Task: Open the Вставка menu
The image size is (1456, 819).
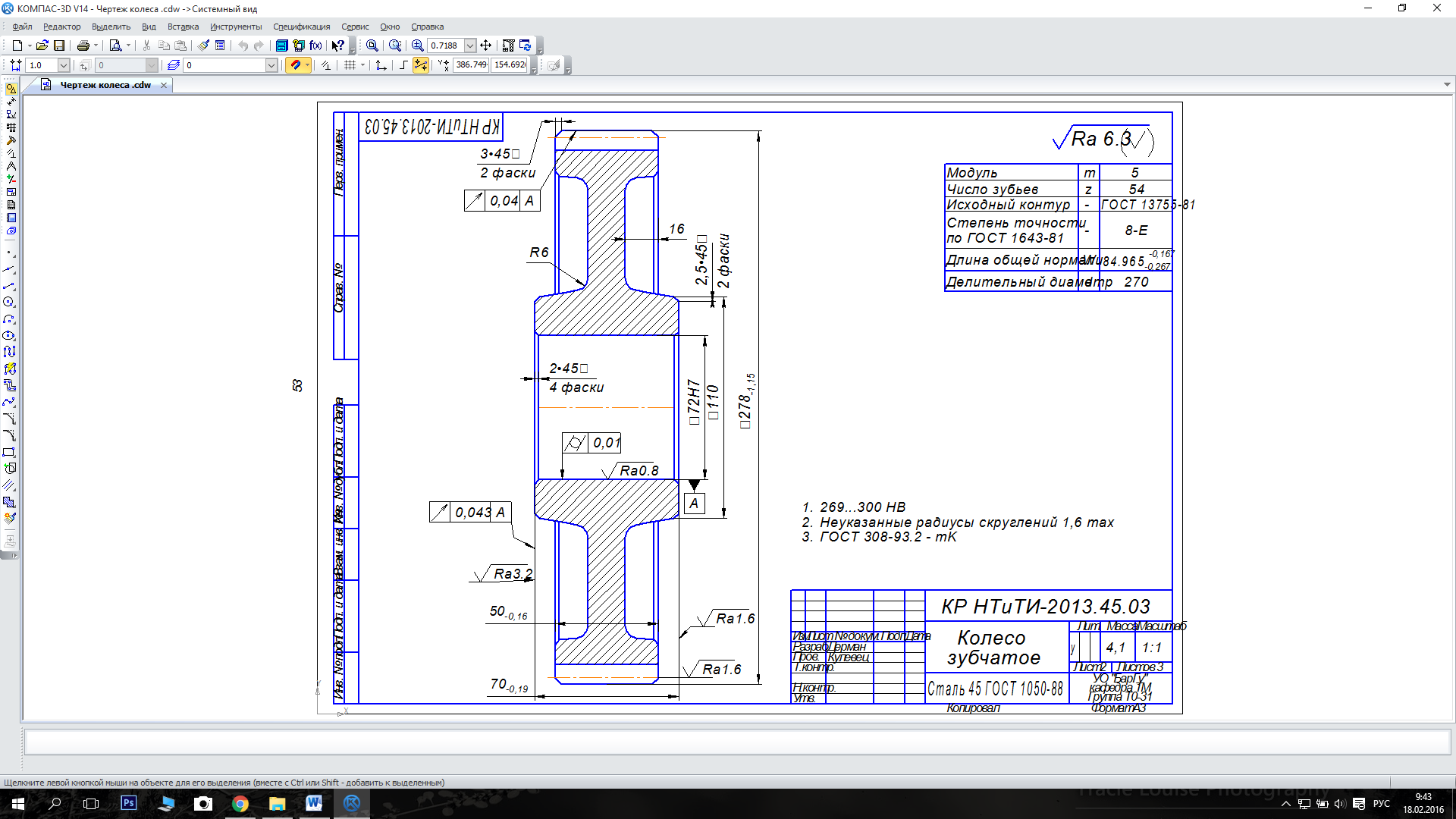Action: (183, 27)
